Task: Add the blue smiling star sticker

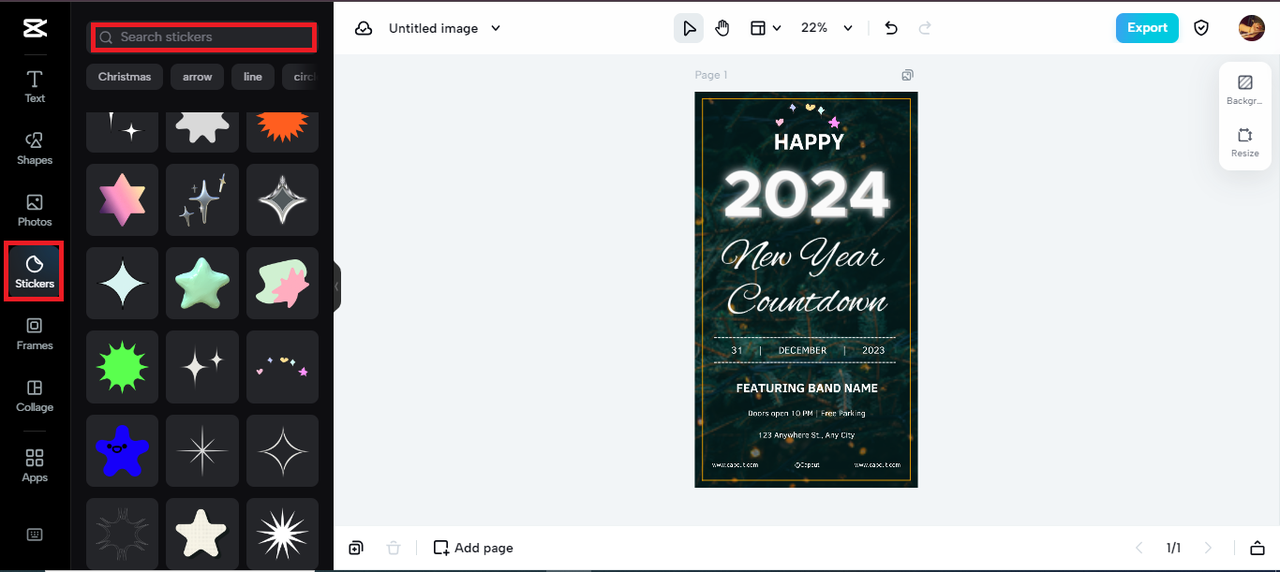Action: (122, 451)
